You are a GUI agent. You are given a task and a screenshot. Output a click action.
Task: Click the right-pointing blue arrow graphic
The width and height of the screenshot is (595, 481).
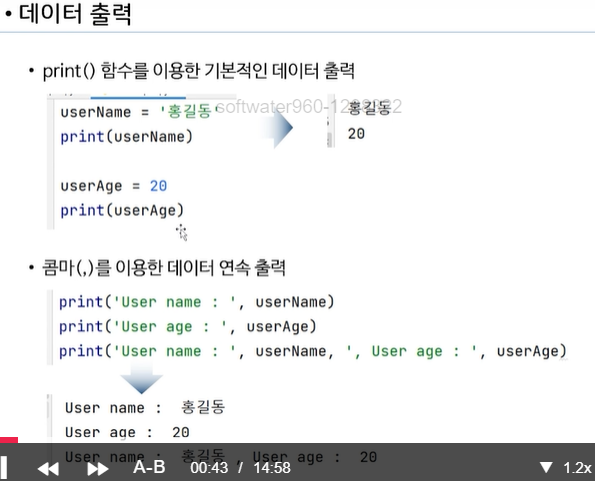tap(277, 127)
